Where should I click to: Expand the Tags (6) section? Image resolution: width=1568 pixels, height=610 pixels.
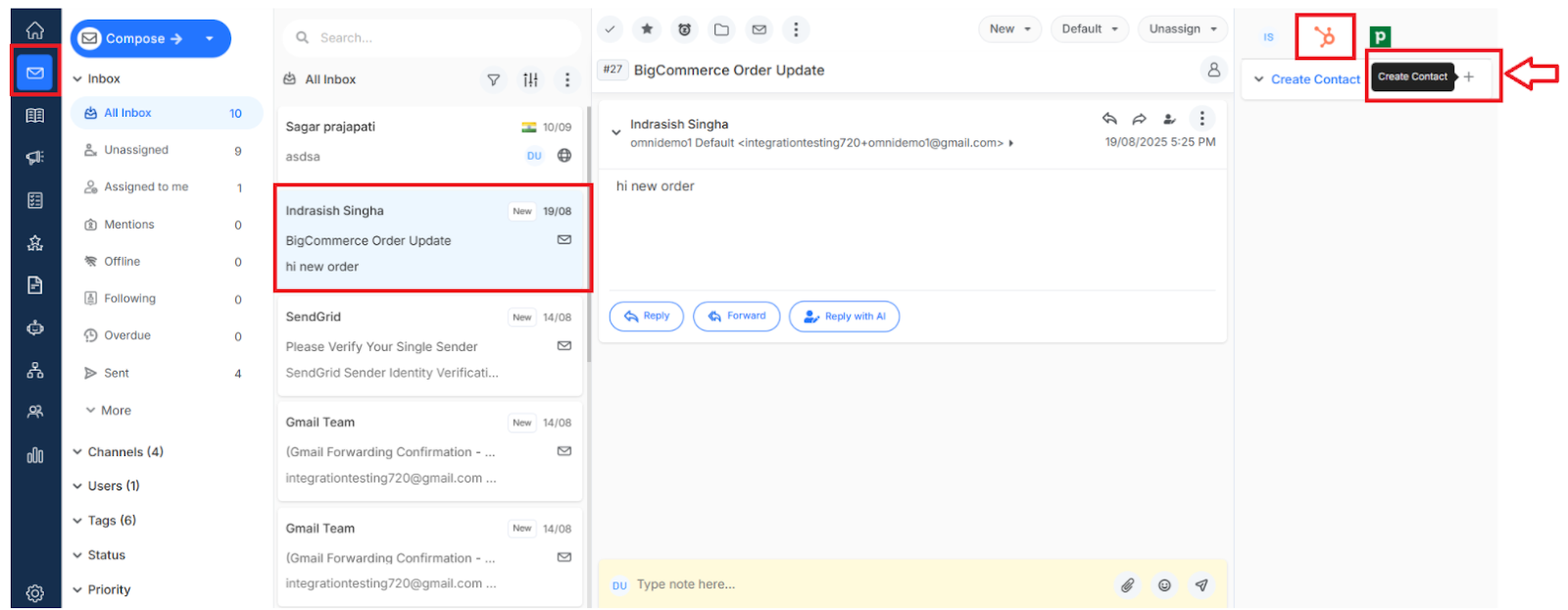click(x=104, y=521)
